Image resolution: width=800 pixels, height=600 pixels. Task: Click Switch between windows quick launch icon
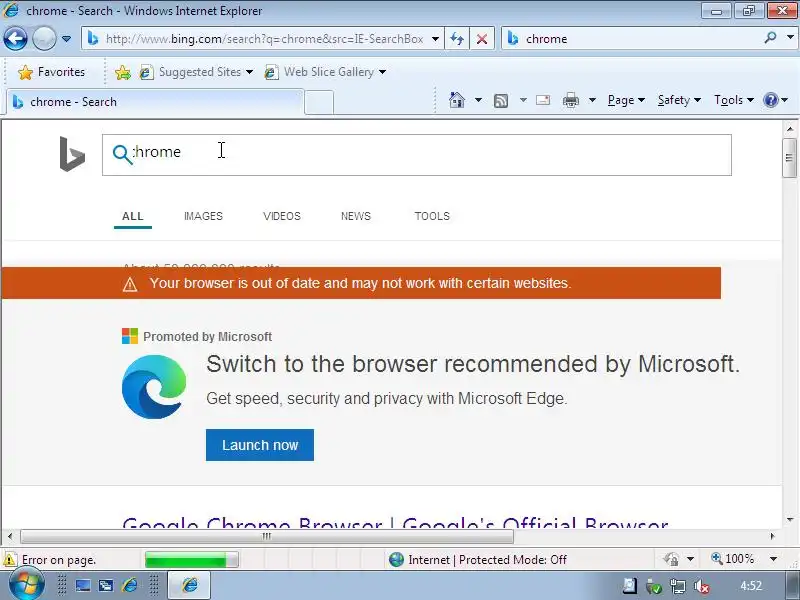(106, 586)
